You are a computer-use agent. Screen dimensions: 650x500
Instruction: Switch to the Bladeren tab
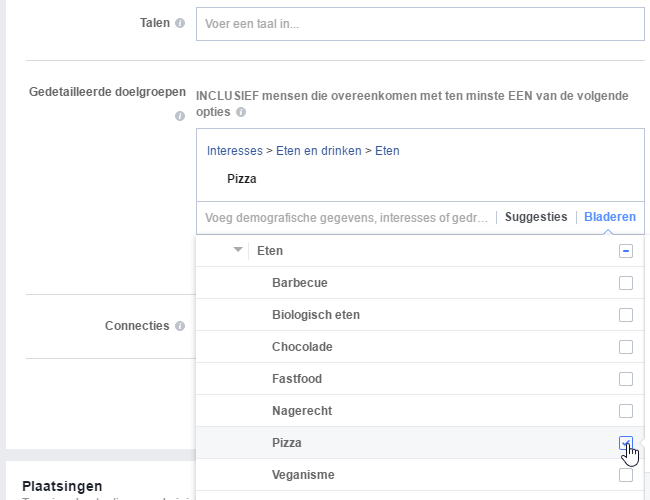pos(609,217)
